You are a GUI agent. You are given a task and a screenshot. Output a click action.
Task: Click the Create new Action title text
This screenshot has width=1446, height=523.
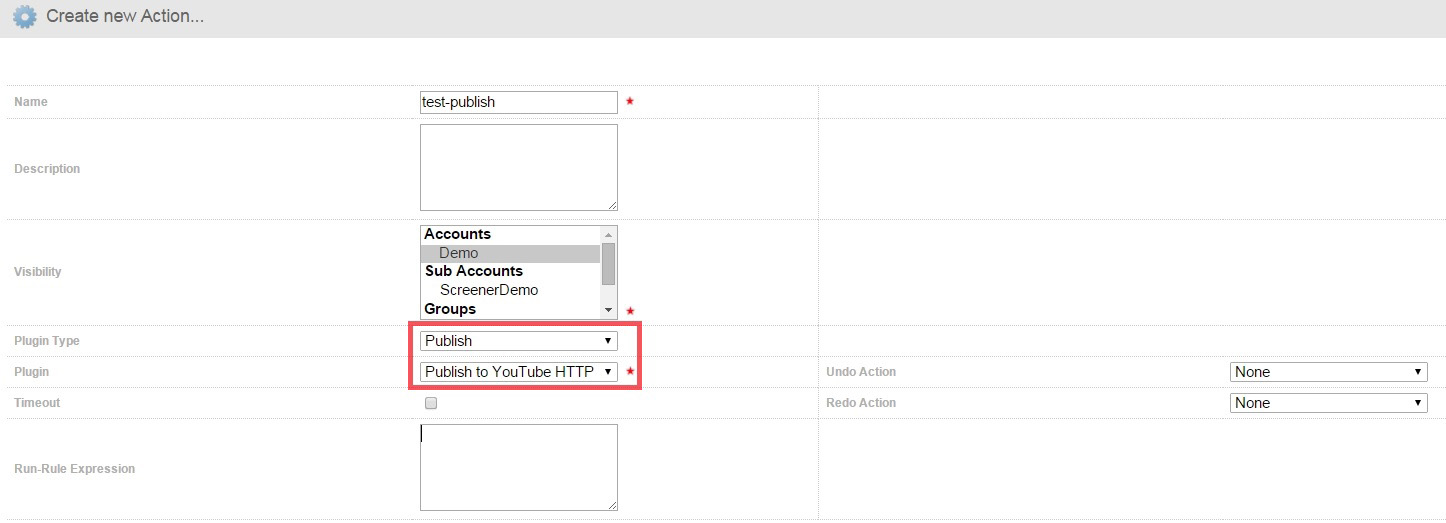[125, 17]
